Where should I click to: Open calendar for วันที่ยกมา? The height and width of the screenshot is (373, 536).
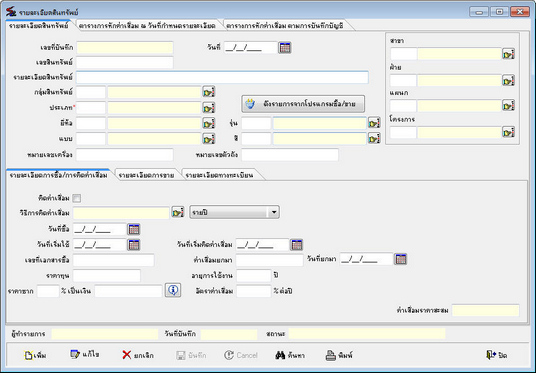click(x=401, y=259)
